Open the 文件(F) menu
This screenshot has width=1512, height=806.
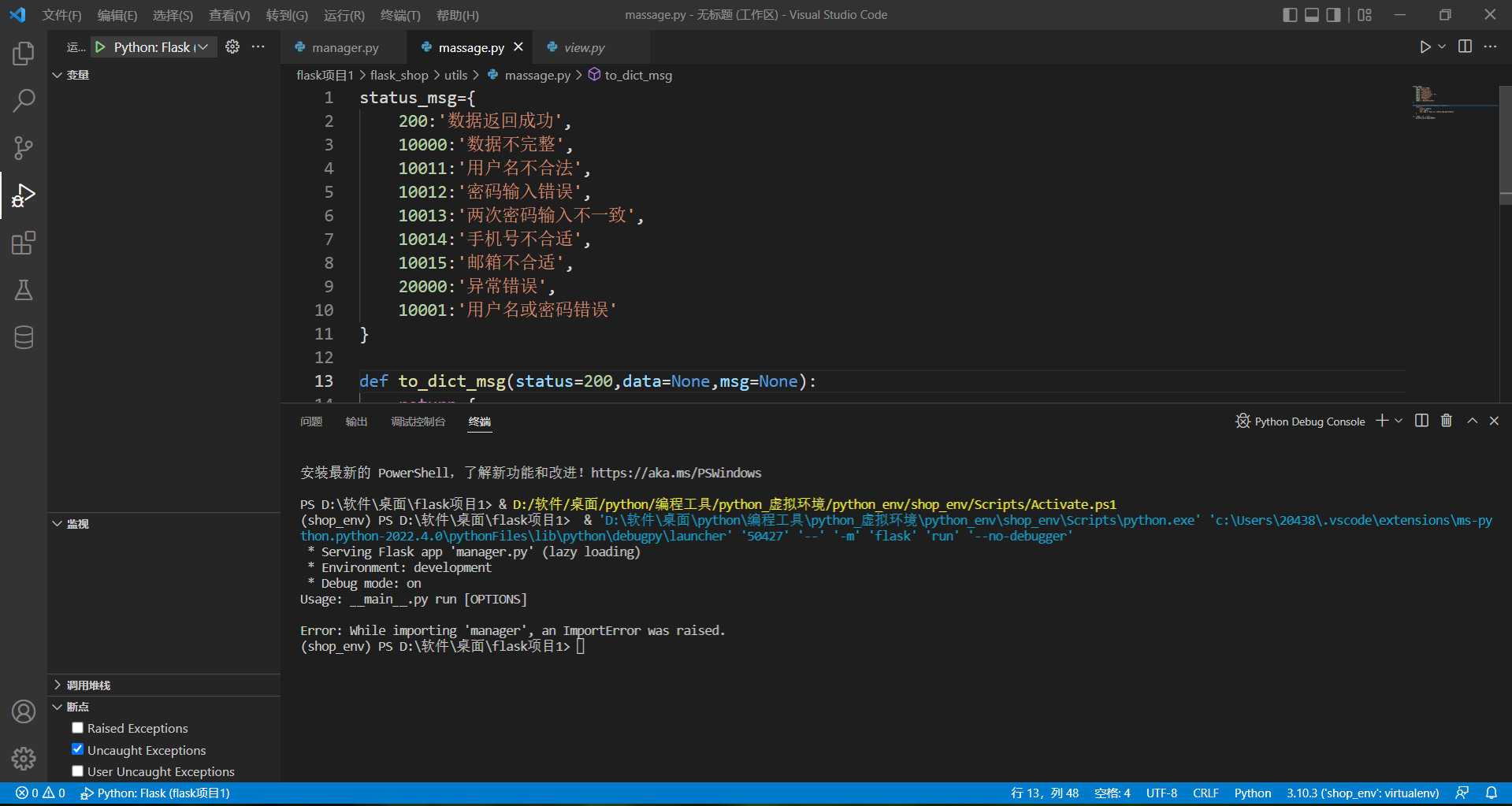coord(61,15)
